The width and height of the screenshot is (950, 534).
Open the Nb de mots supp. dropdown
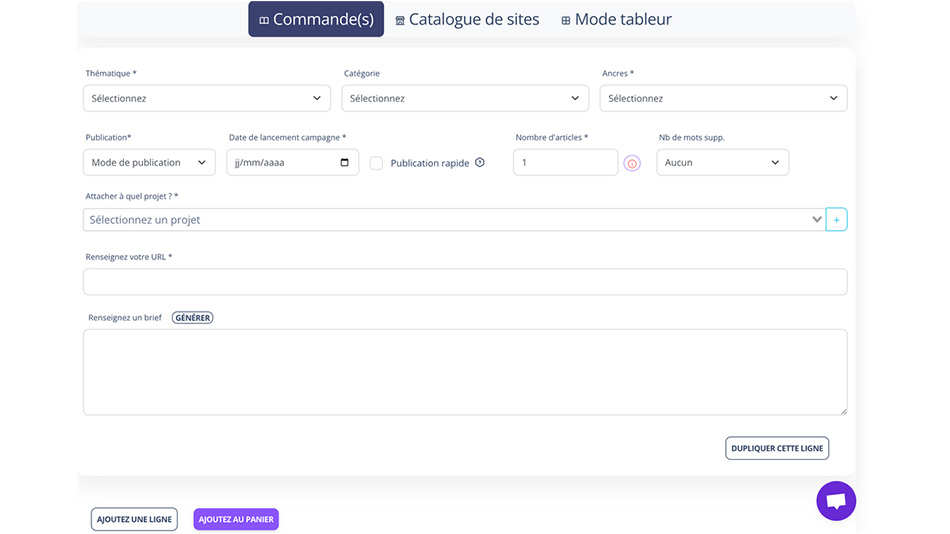pos(722,163)
